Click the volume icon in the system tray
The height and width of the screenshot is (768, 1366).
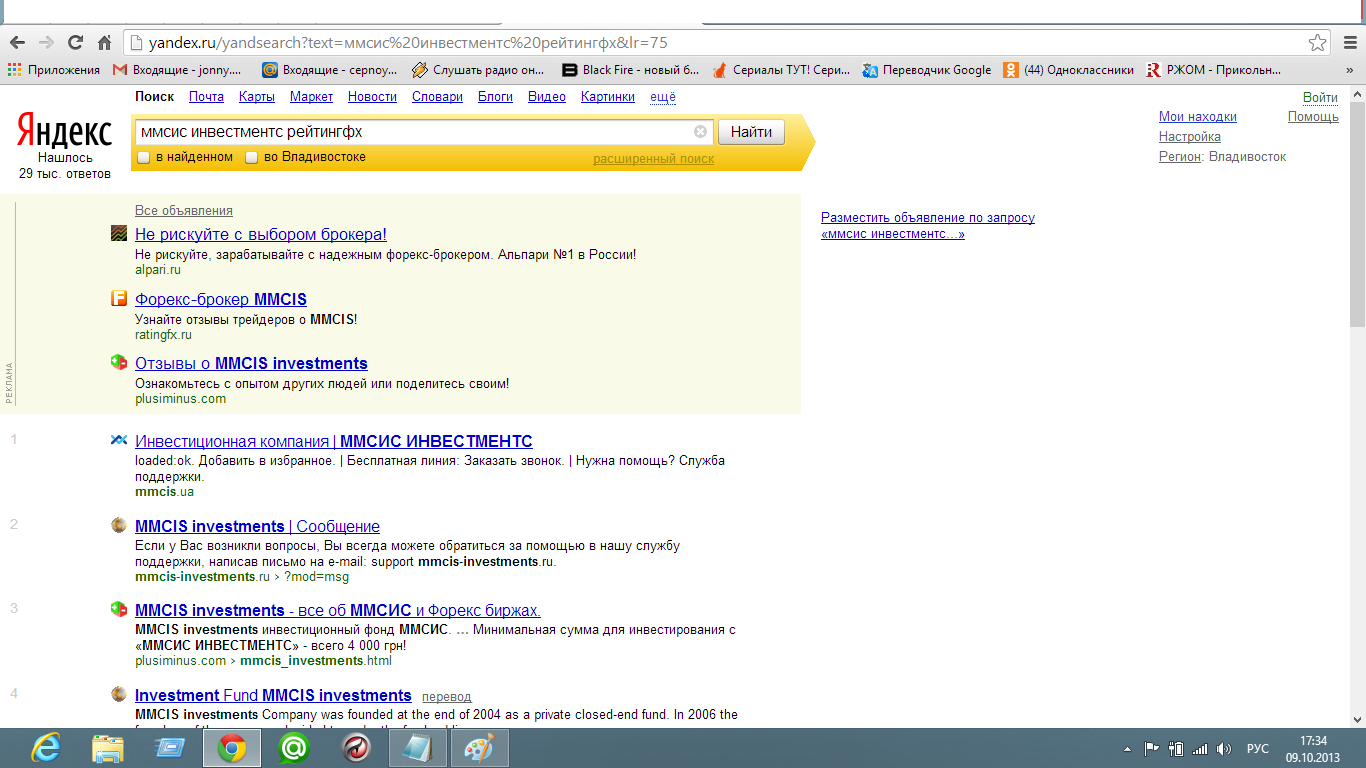pyautogui.click(x=1224, y=748)
